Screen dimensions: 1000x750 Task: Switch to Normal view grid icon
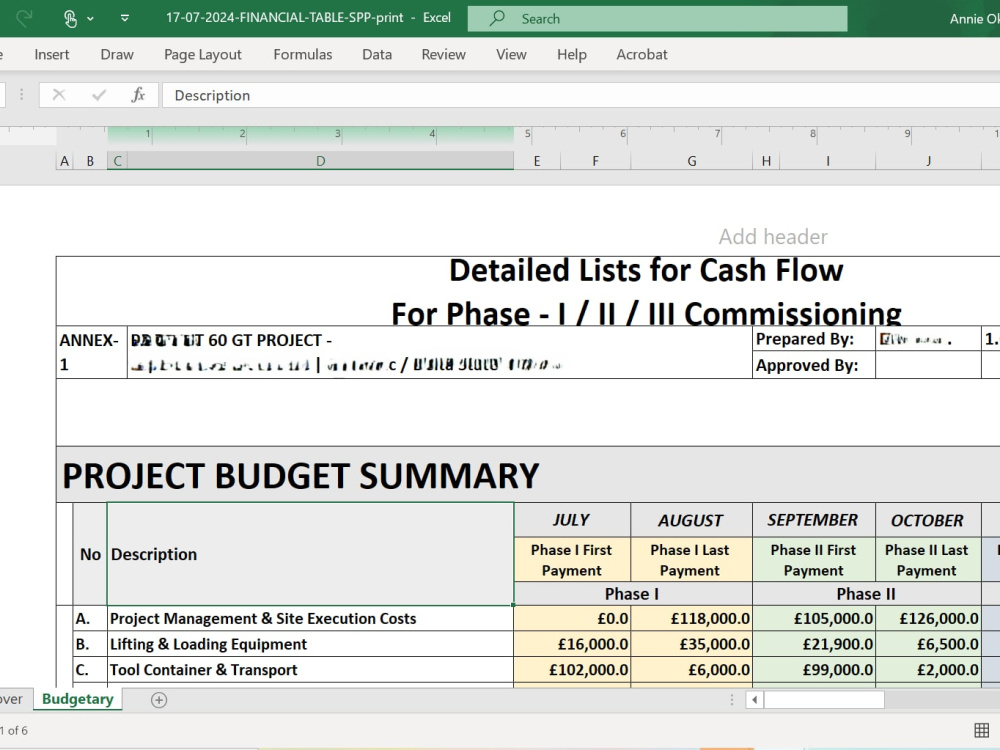pos(982,730)
